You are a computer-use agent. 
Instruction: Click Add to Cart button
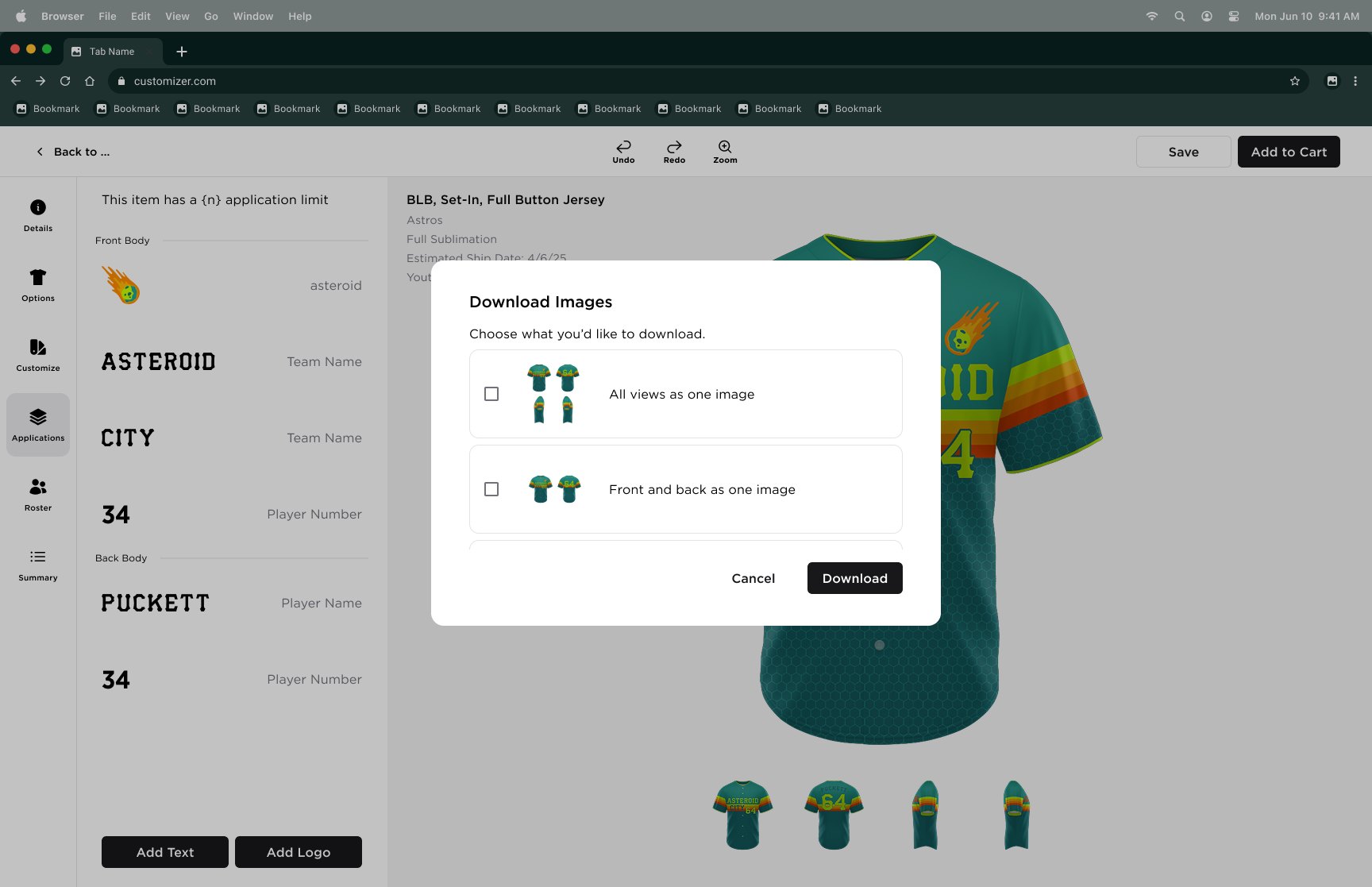1289,152
